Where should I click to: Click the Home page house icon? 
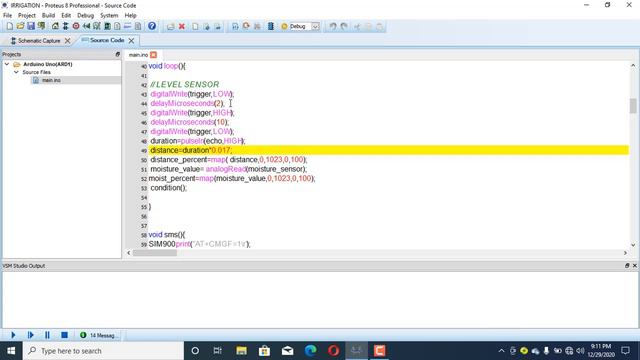tap(55, 26)
